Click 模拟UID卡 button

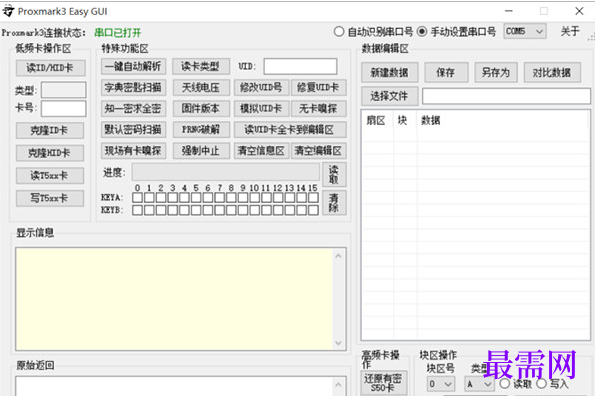261,109
